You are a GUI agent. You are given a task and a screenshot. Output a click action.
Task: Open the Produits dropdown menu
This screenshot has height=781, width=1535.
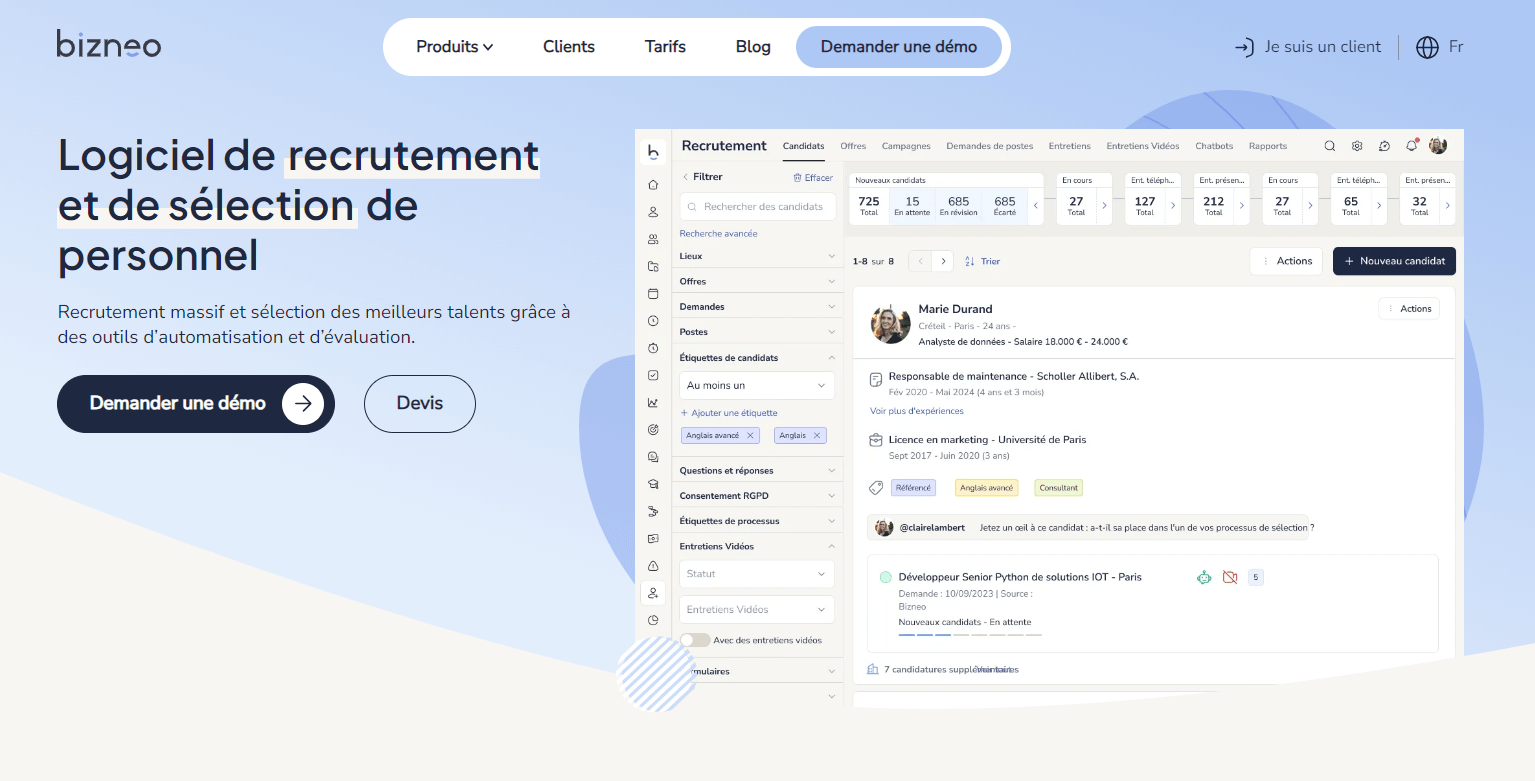[x=455, y=46]
